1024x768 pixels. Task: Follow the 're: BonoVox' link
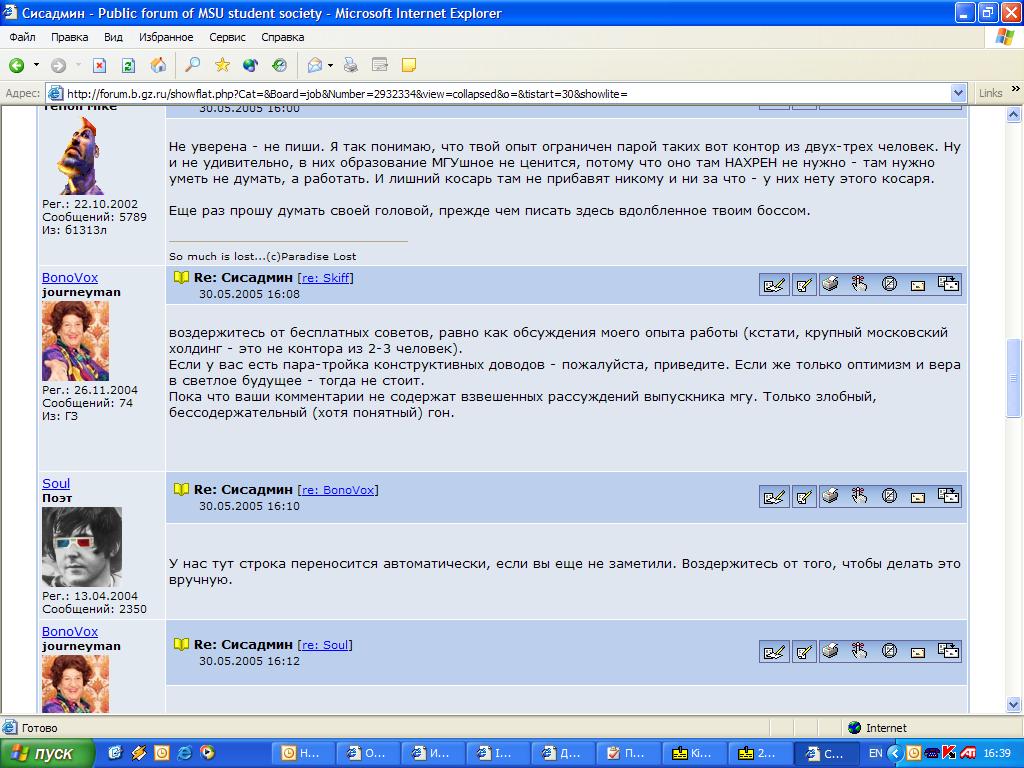[338, 490]
